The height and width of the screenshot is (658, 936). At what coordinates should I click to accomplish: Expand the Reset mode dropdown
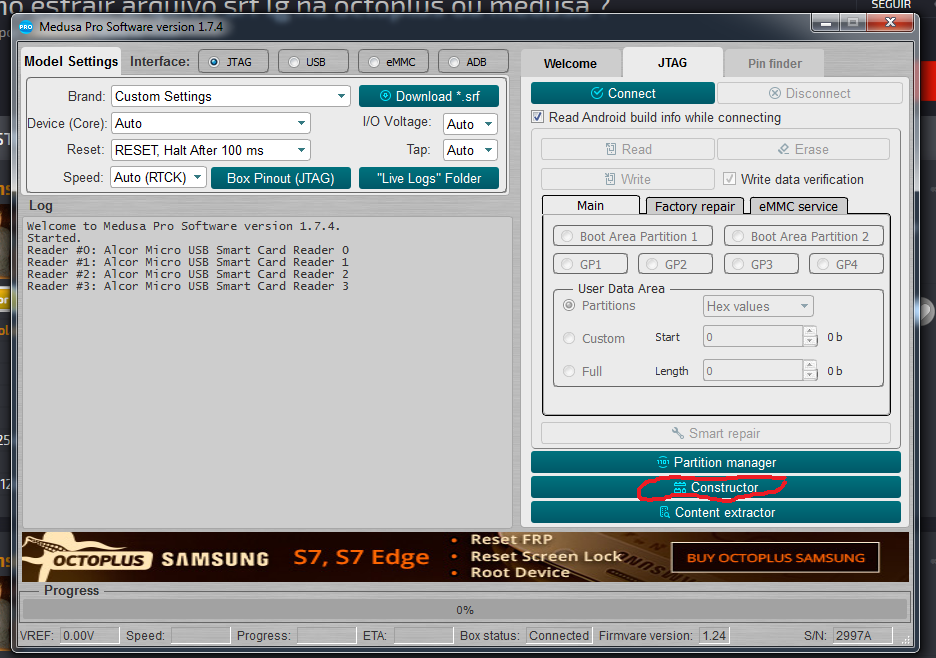pos(211,150)
